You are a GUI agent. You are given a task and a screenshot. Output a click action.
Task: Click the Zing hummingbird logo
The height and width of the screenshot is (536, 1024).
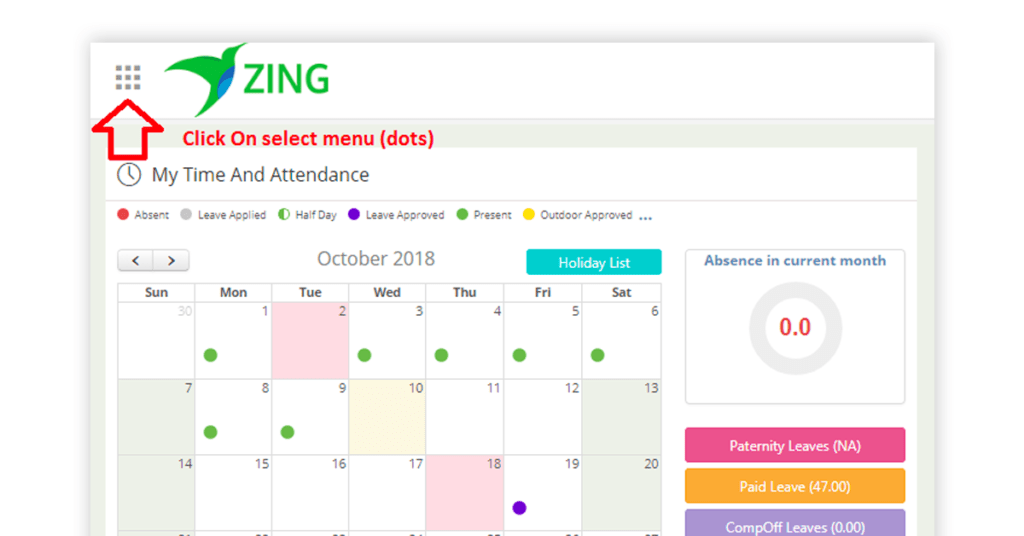tap(247, 79)
